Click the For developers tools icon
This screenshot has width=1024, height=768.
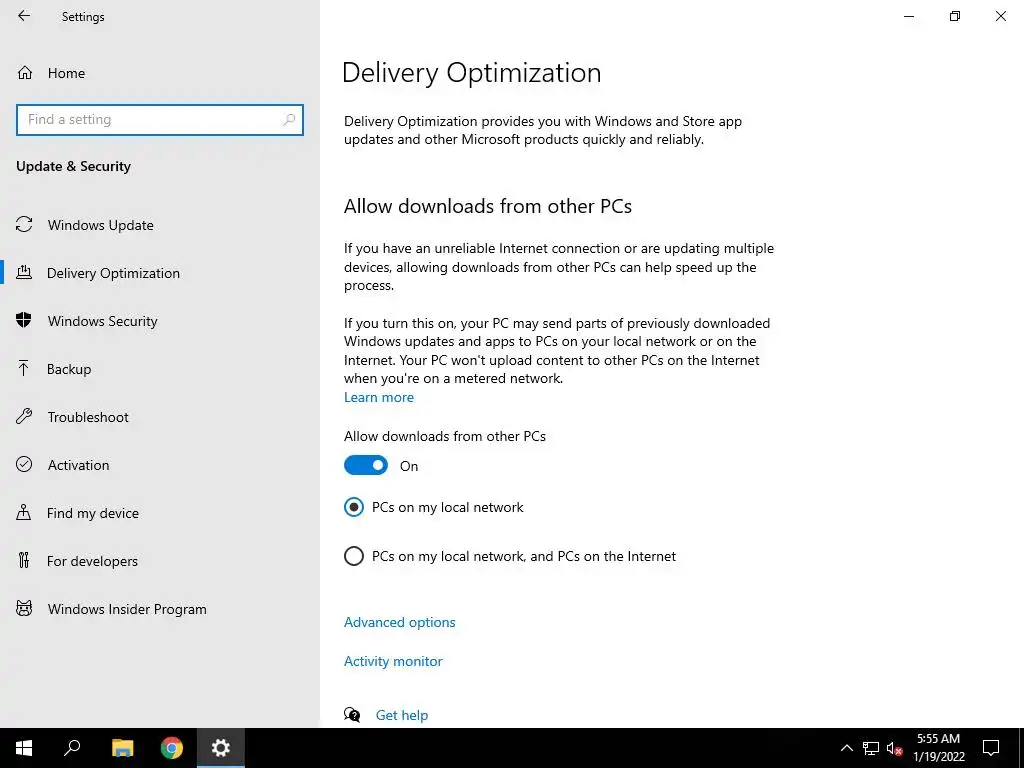pyautogui.click(x=24, y=560)
